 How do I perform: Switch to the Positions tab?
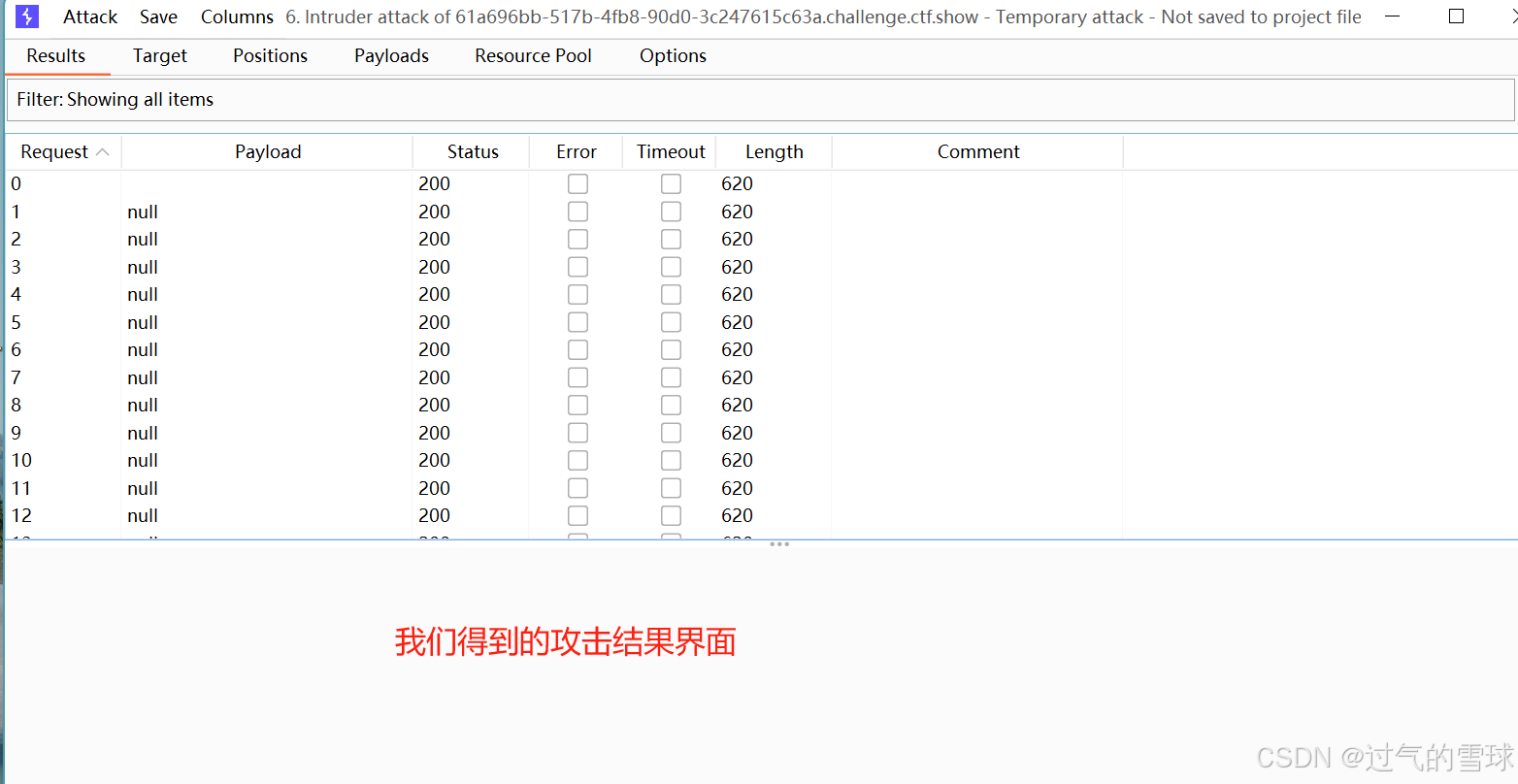[269, 55]
